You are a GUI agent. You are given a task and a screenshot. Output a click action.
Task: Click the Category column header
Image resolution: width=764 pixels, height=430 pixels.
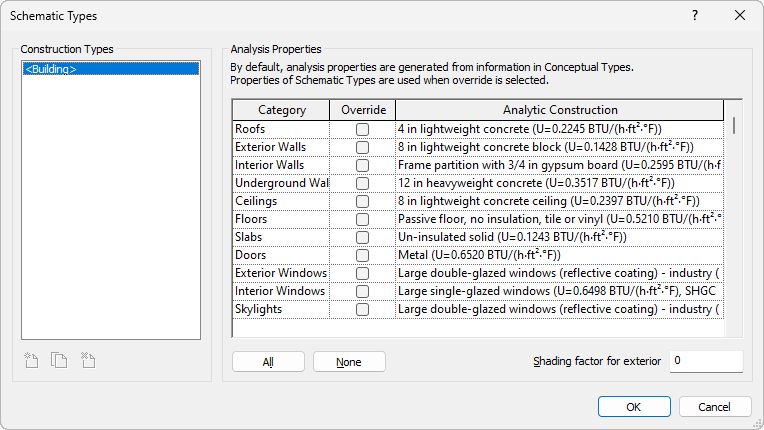[x=281, y=110]
